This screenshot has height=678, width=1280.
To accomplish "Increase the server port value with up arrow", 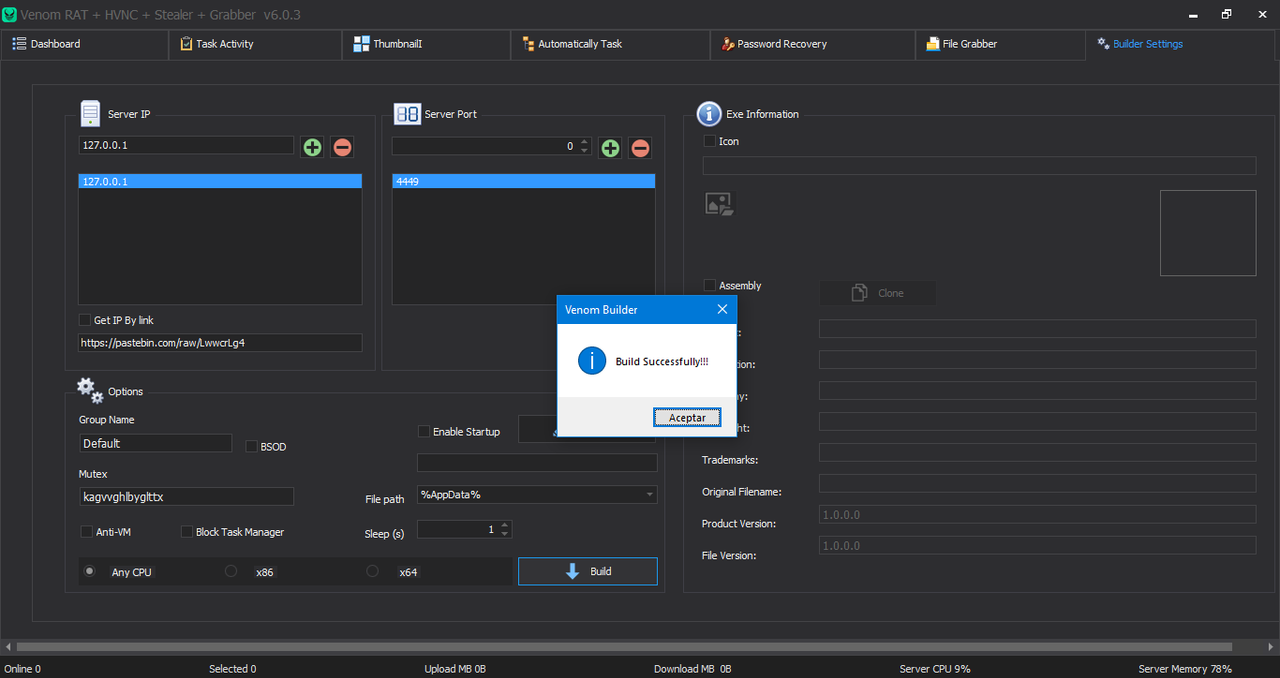I will 584,142.
